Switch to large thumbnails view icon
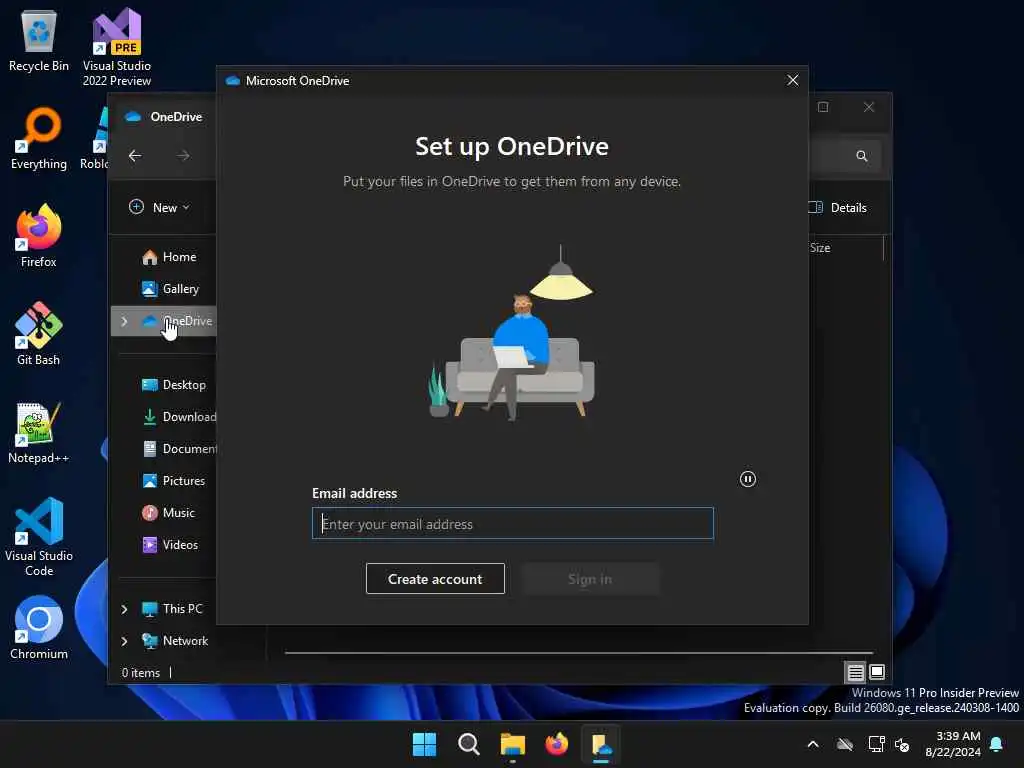The width and height of the screenshot is (1024, 768). click(x=877, y=672)
